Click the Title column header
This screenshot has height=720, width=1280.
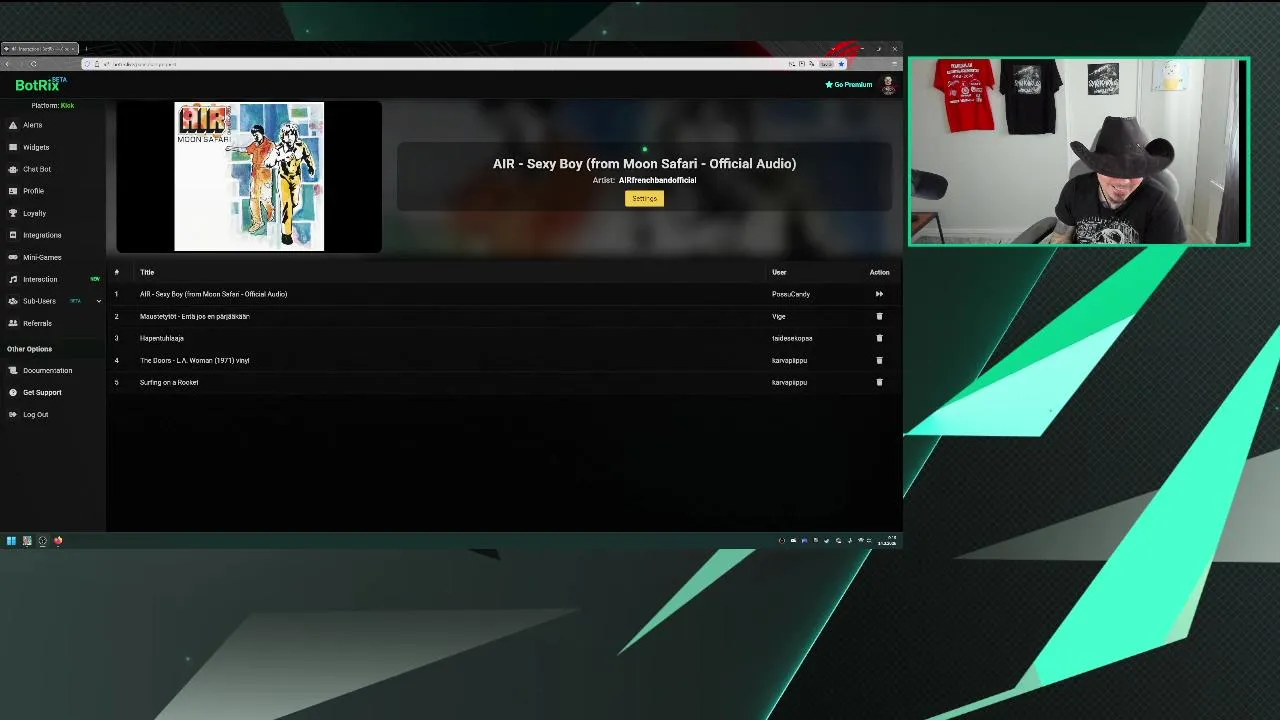coord(147,272)
